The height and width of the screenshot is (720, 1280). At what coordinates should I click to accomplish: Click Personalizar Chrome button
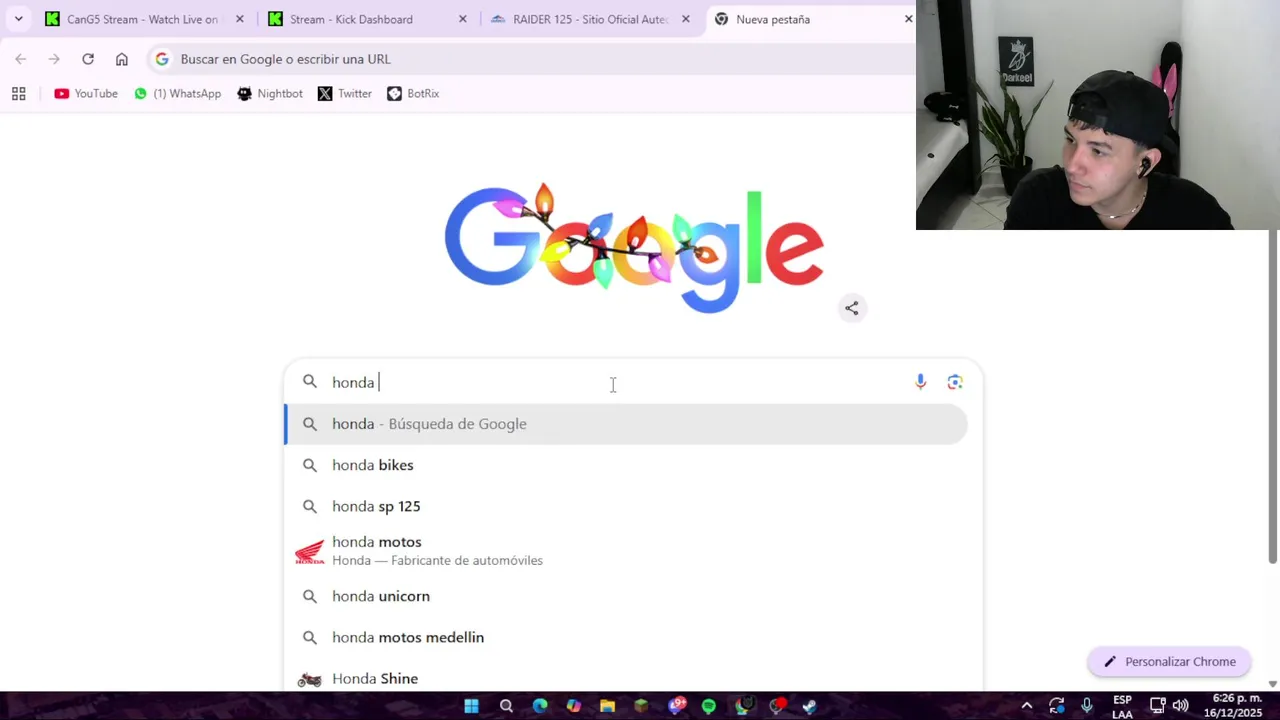(x=1169, y=662)
